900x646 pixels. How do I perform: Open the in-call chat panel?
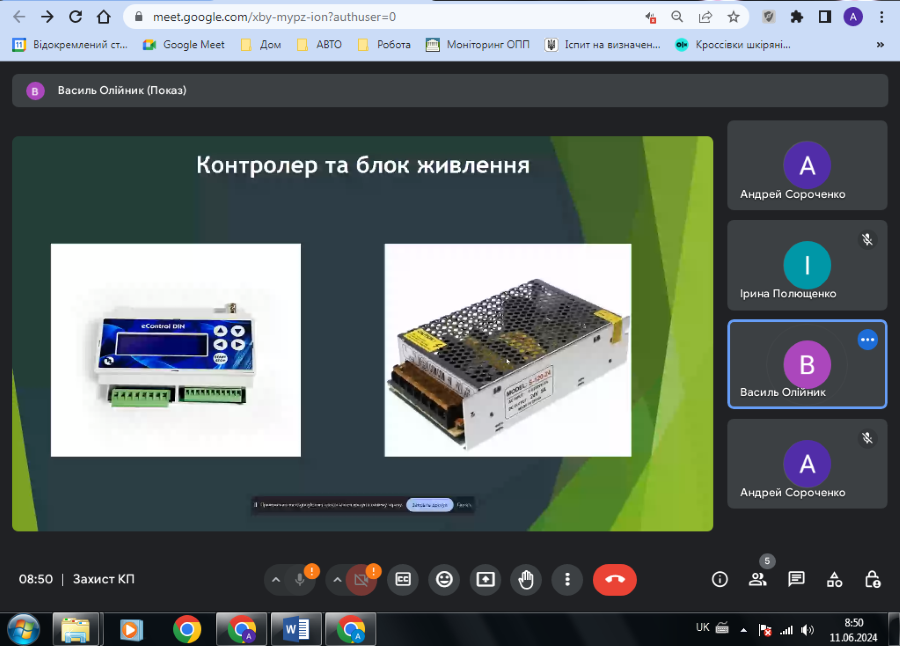pyautogui.click(x=796, y=579)
